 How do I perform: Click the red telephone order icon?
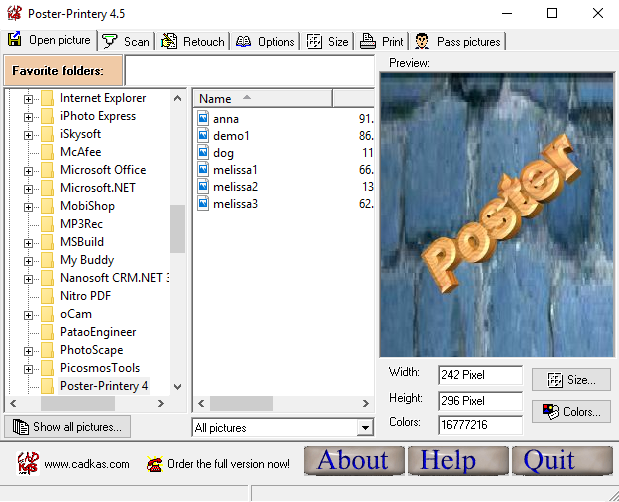155,464
